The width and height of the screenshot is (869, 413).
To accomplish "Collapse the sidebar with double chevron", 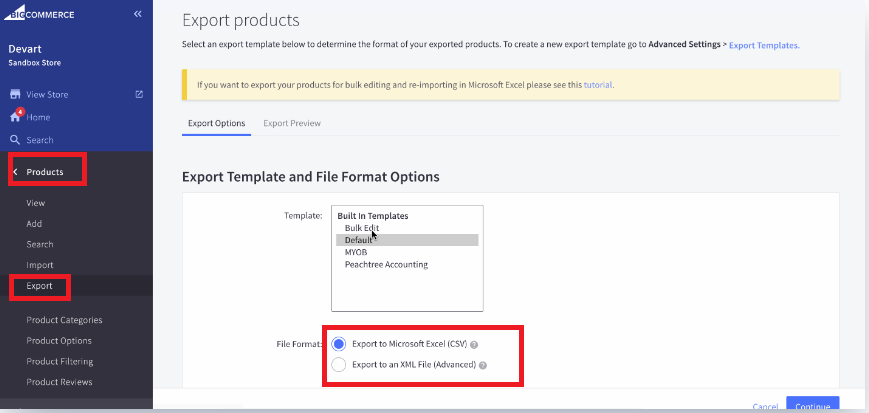I will coord(138,14).
